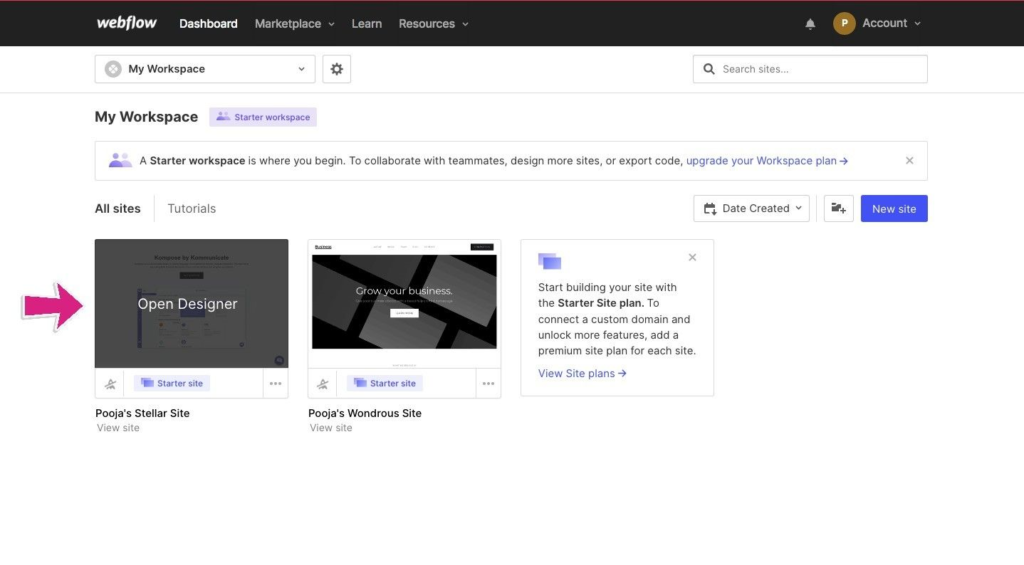Click the P account avatar
Viewport: 1024px width, 565px height.
[x=844, y=23]
